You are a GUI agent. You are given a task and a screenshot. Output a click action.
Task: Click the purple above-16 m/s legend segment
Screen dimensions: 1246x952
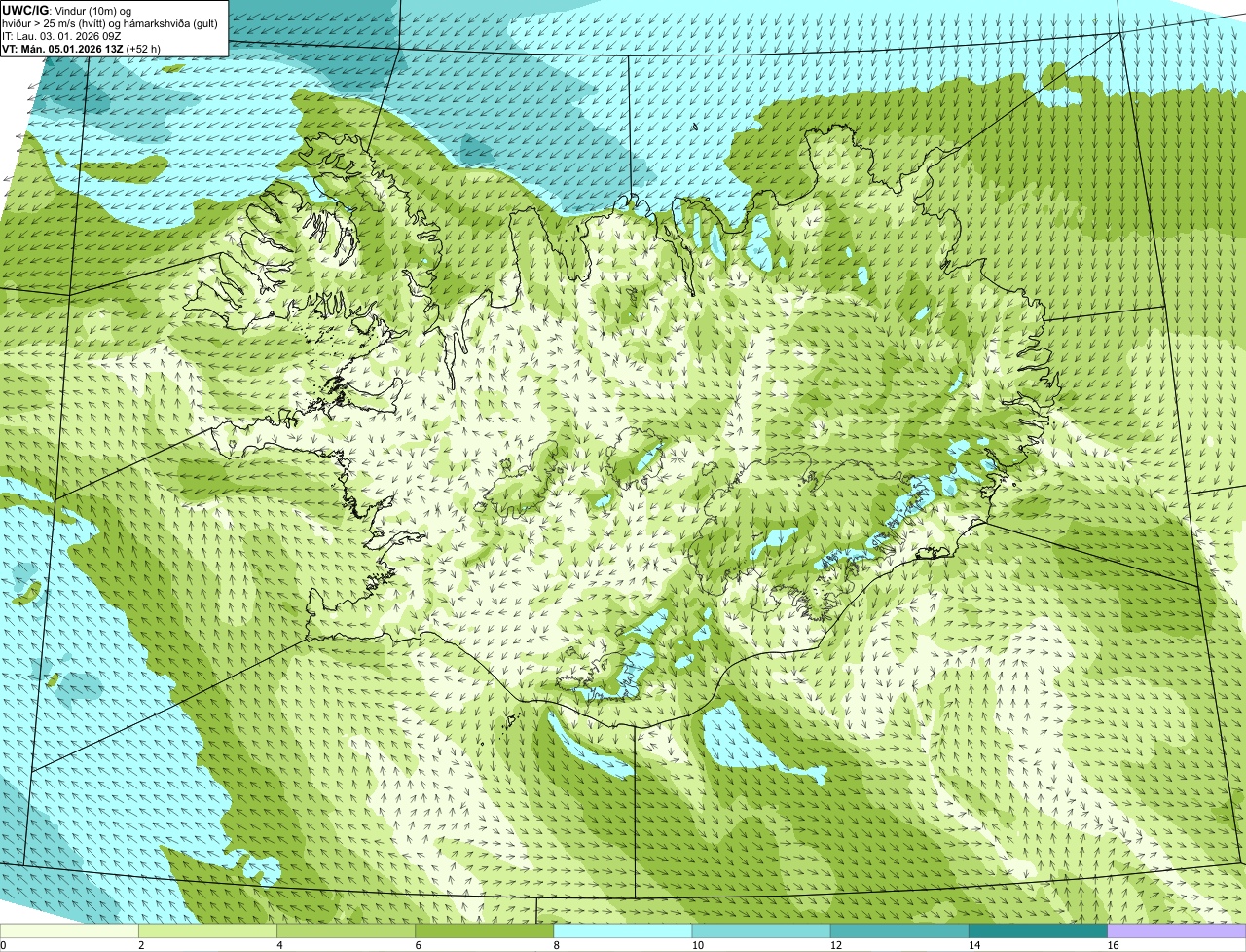click(1177, 932)
